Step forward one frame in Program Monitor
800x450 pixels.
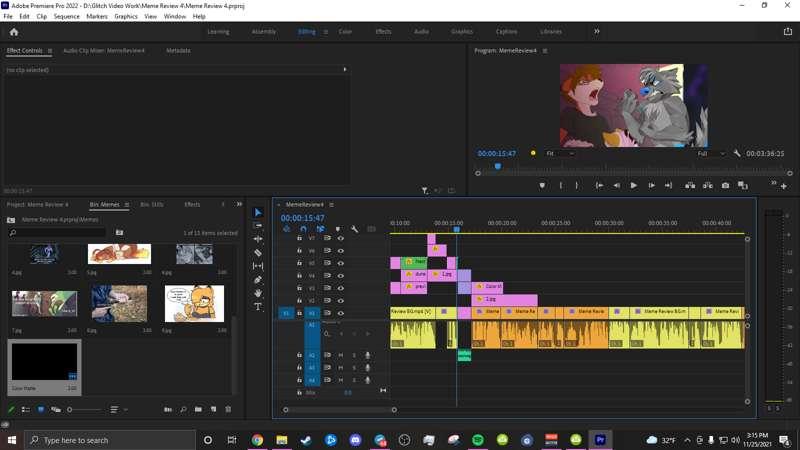(x=651, y=186)
